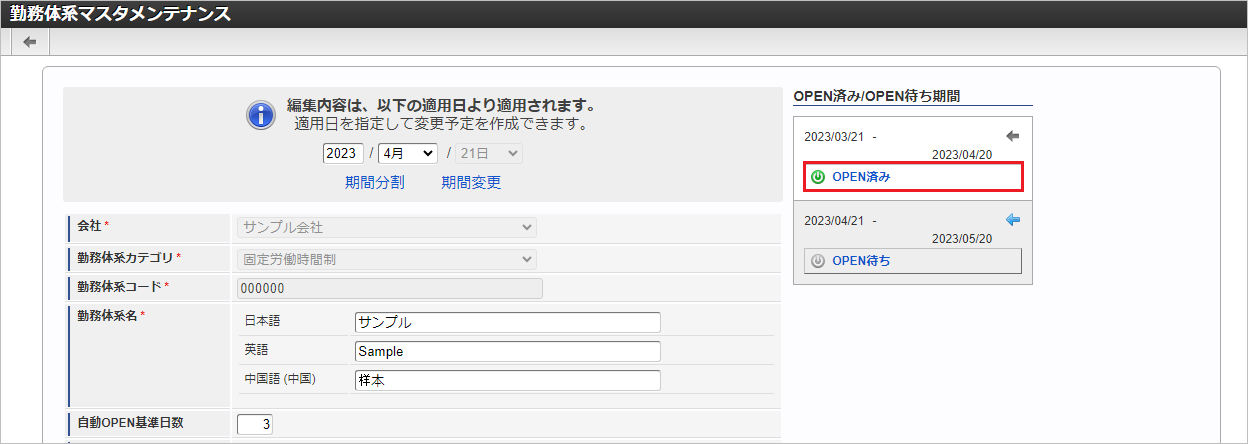Click the gray power icon on OPEN待ち
The width and height of the screenshot is (1248, 444).
pos(818,261)
